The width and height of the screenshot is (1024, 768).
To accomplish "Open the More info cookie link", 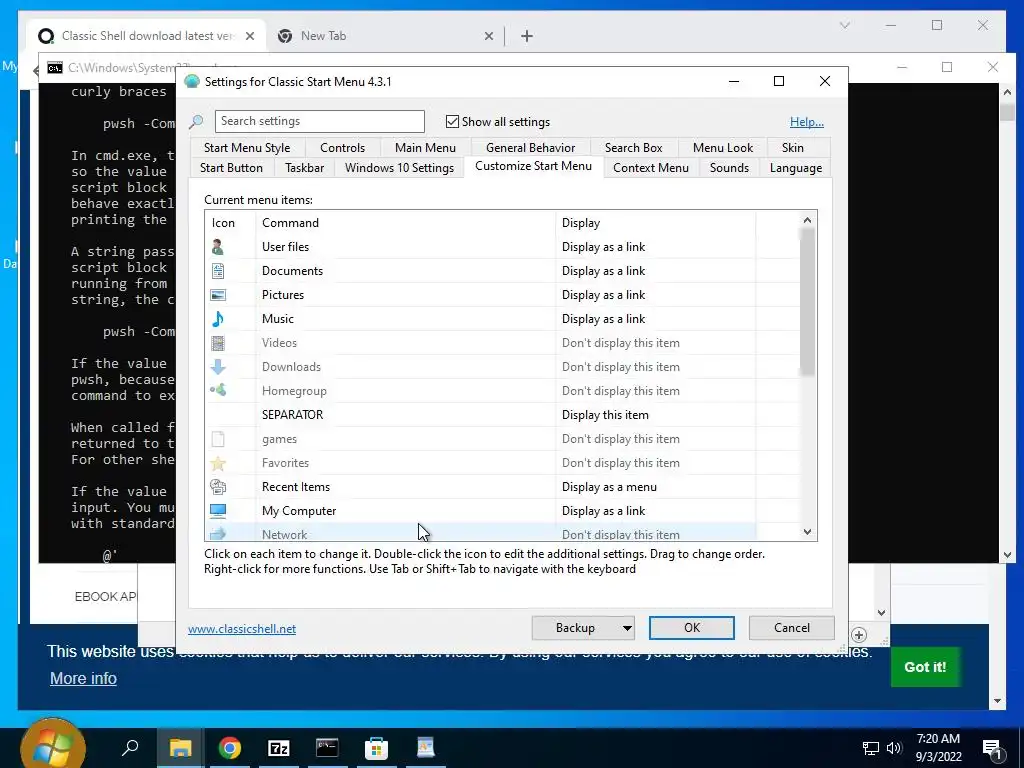I will pos(84,679).
